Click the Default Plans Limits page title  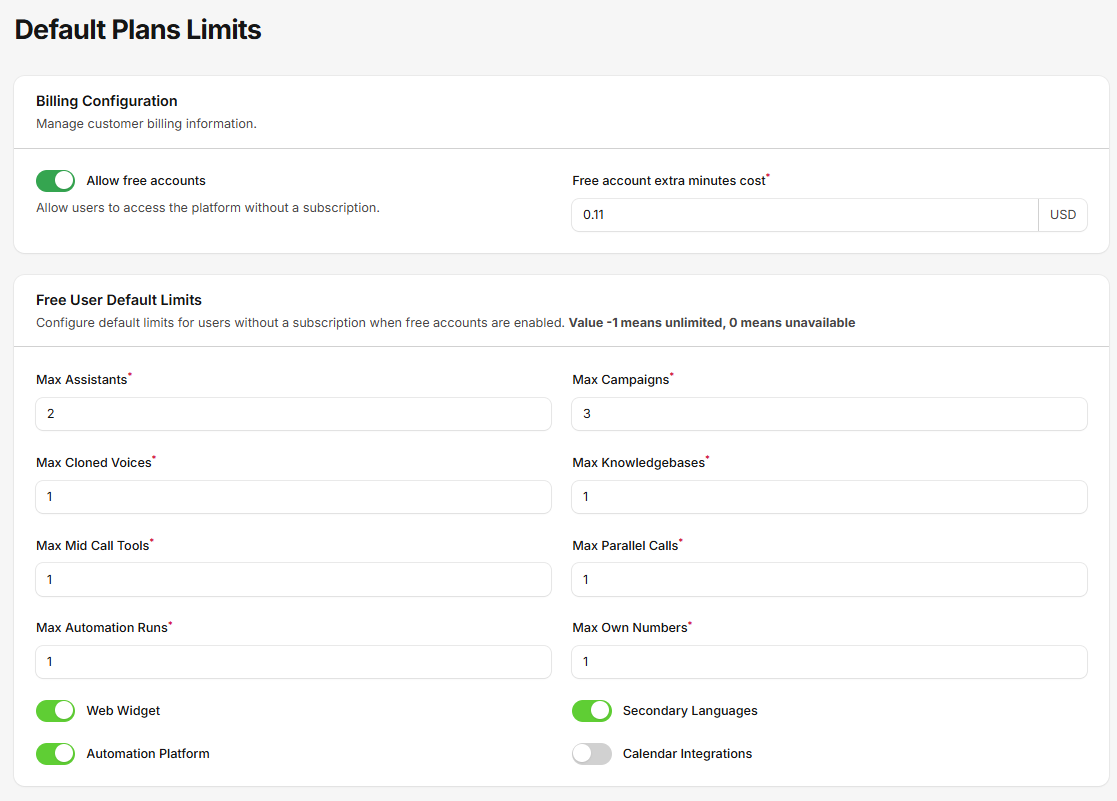click(137, 29)
